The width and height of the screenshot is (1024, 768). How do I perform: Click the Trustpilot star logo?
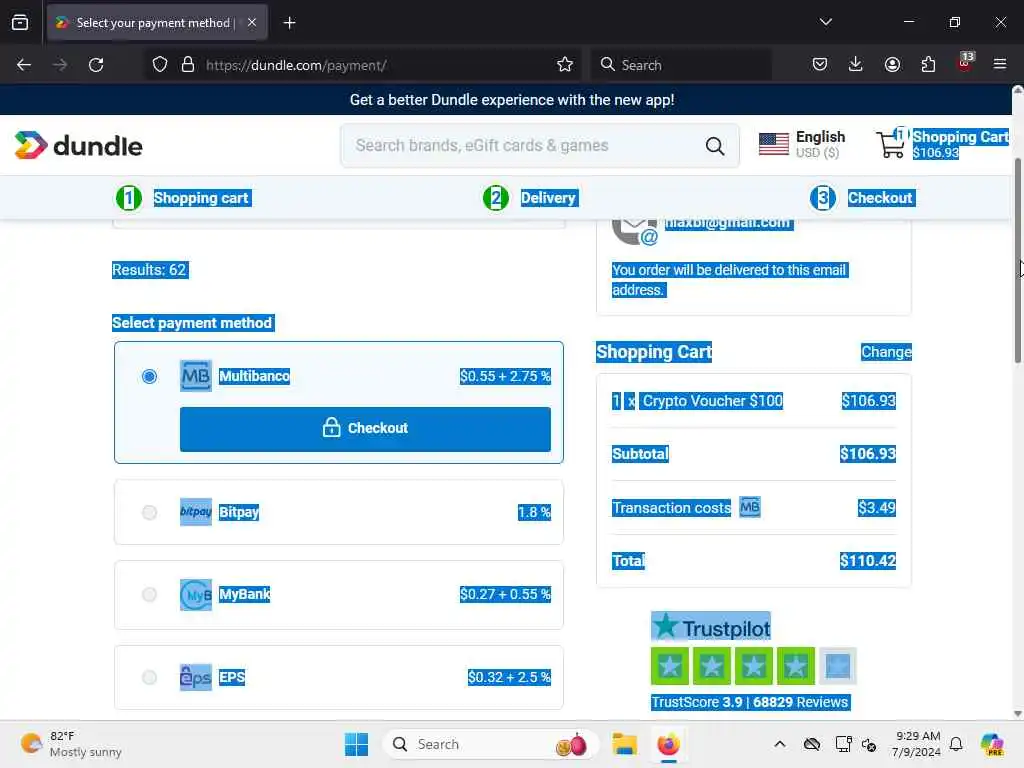(x=711, y=627)
